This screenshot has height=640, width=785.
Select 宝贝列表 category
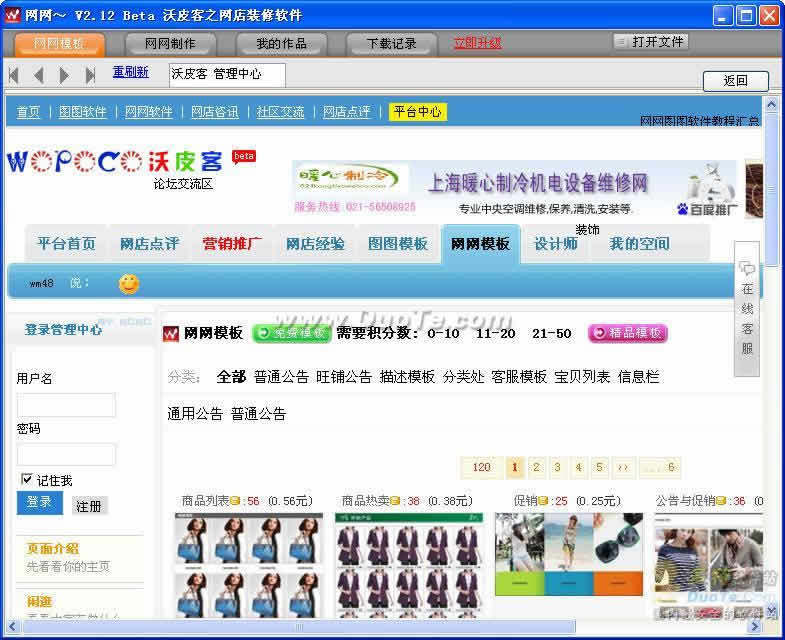[582, 377]
